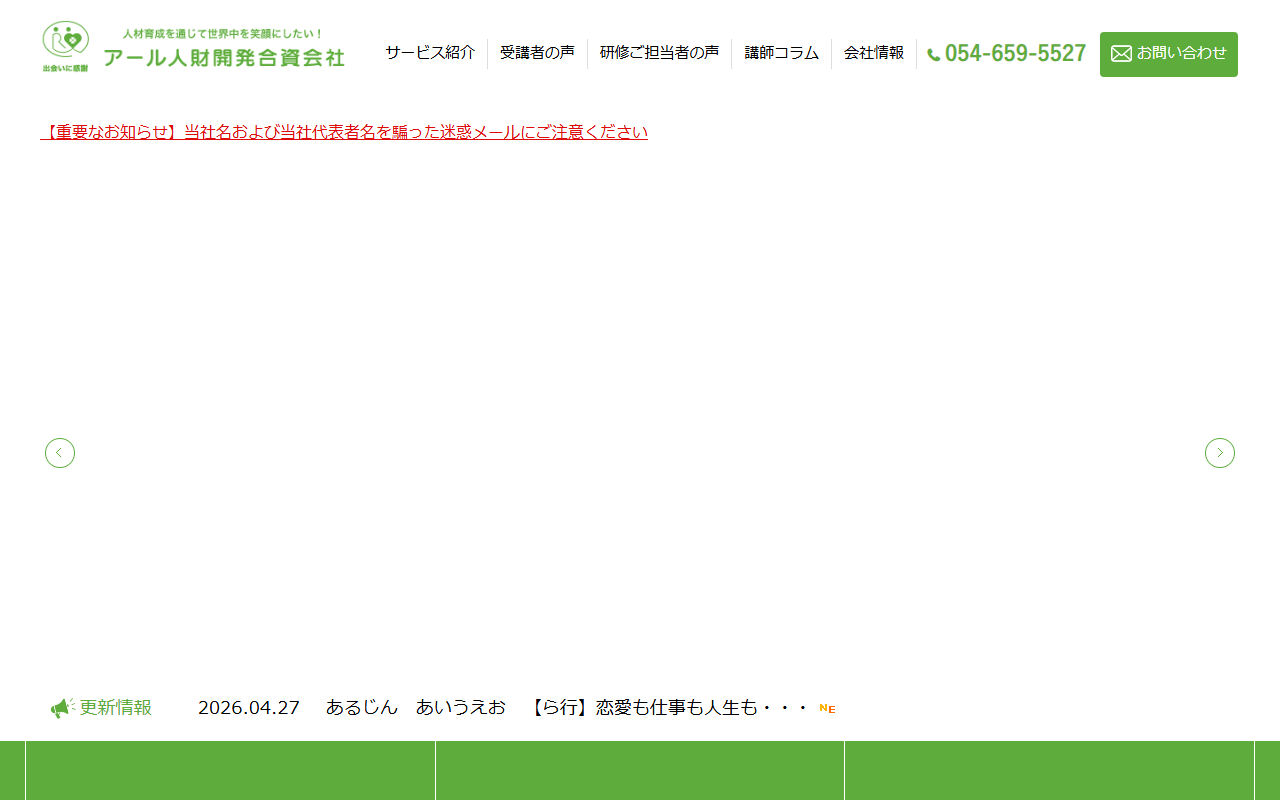The width and height of the screenshot is (1280, 800).
Task: Click the アール人財開発合資会社 company logo
Action: [x=193, y=48]
